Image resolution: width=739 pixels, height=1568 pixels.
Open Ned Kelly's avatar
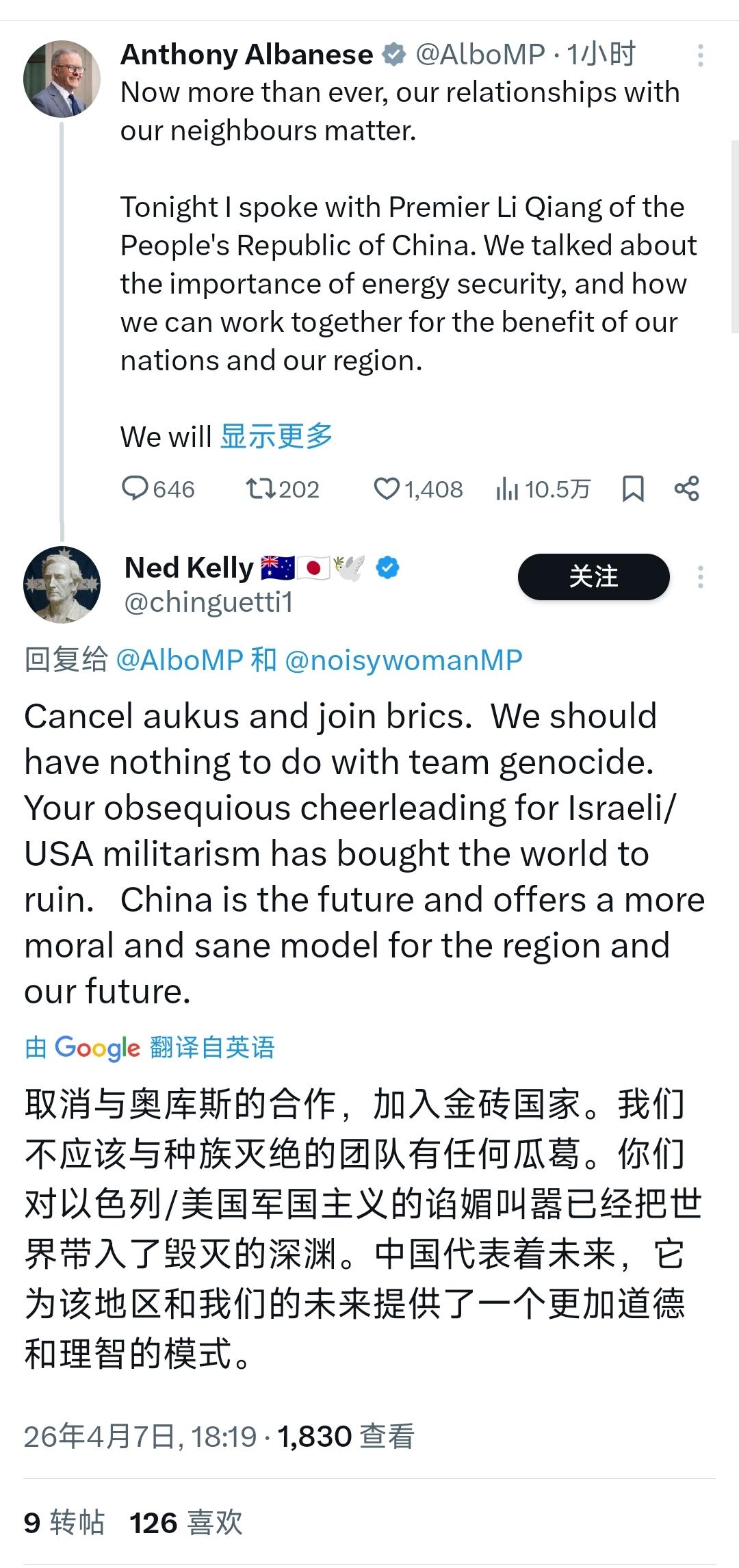[x=62, y=584]
